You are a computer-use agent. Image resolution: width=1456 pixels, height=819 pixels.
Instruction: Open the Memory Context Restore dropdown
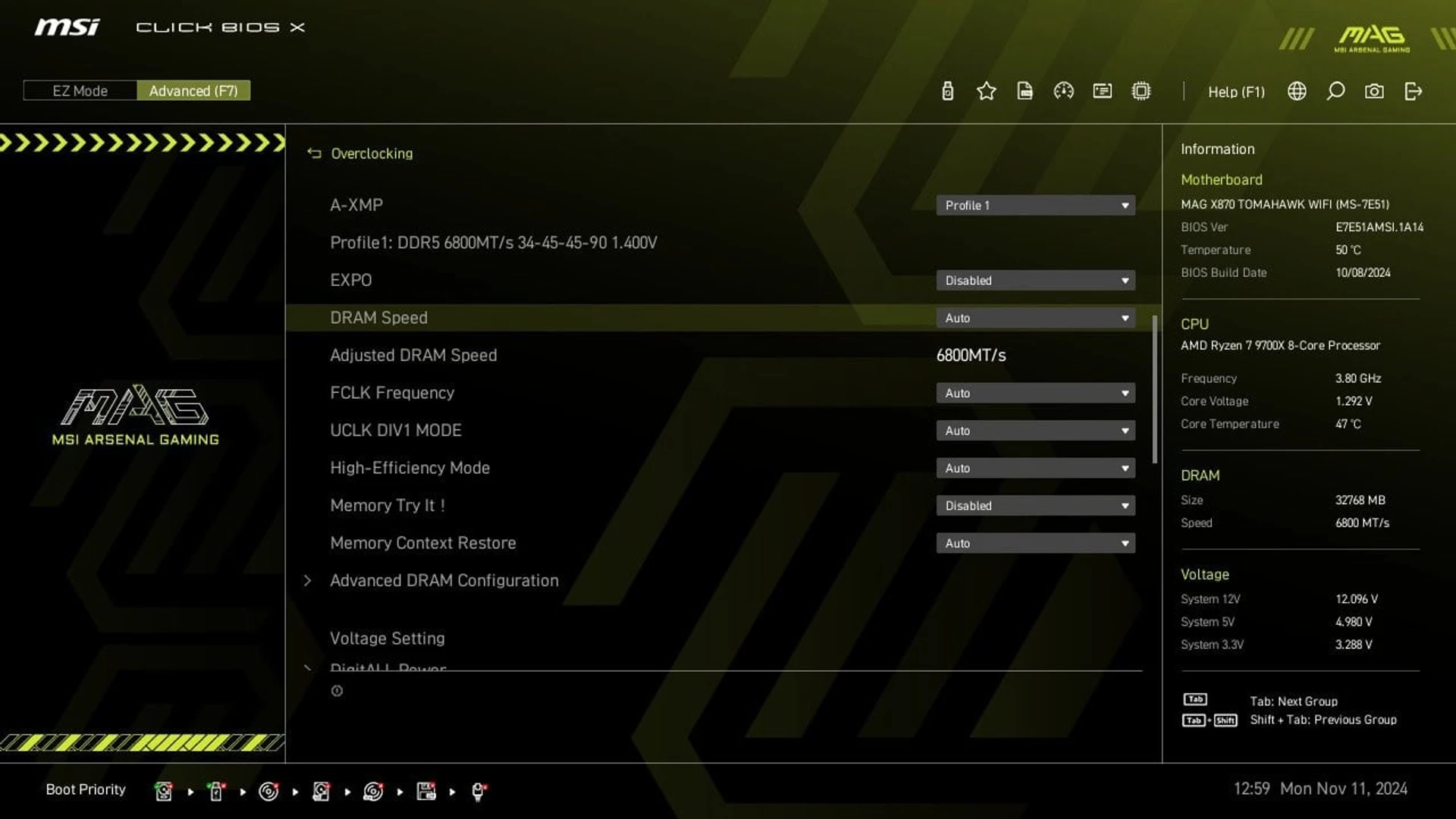pyautogui.click(x=1035, y=543)
